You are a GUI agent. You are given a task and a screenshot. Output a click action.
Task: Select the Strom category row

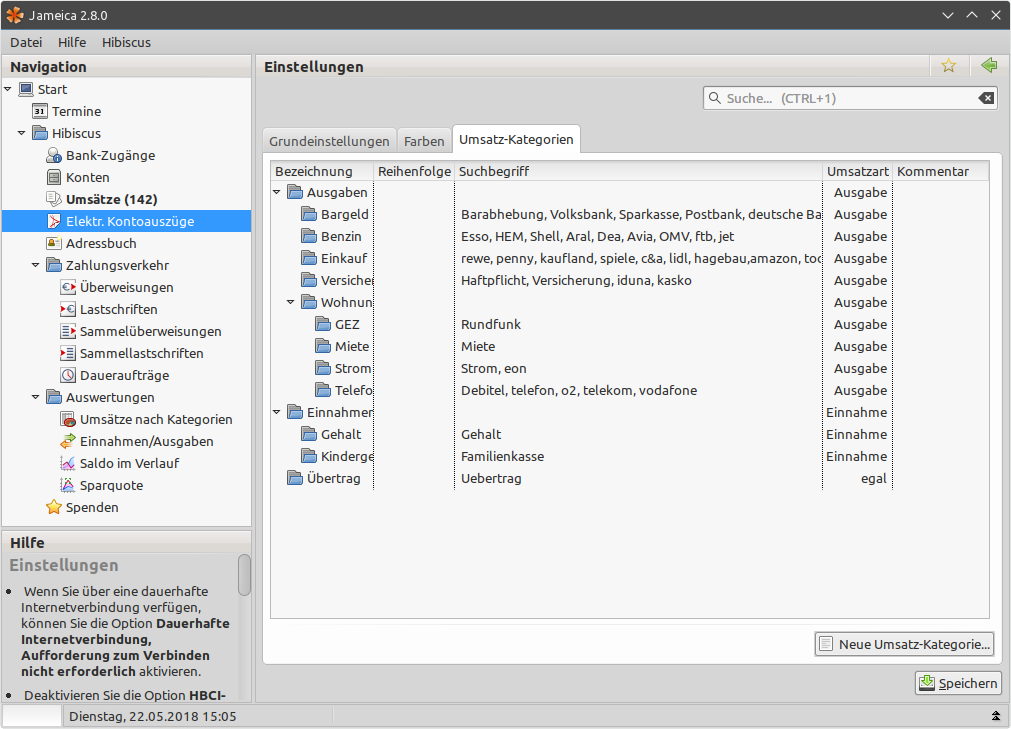coord(629,368)
